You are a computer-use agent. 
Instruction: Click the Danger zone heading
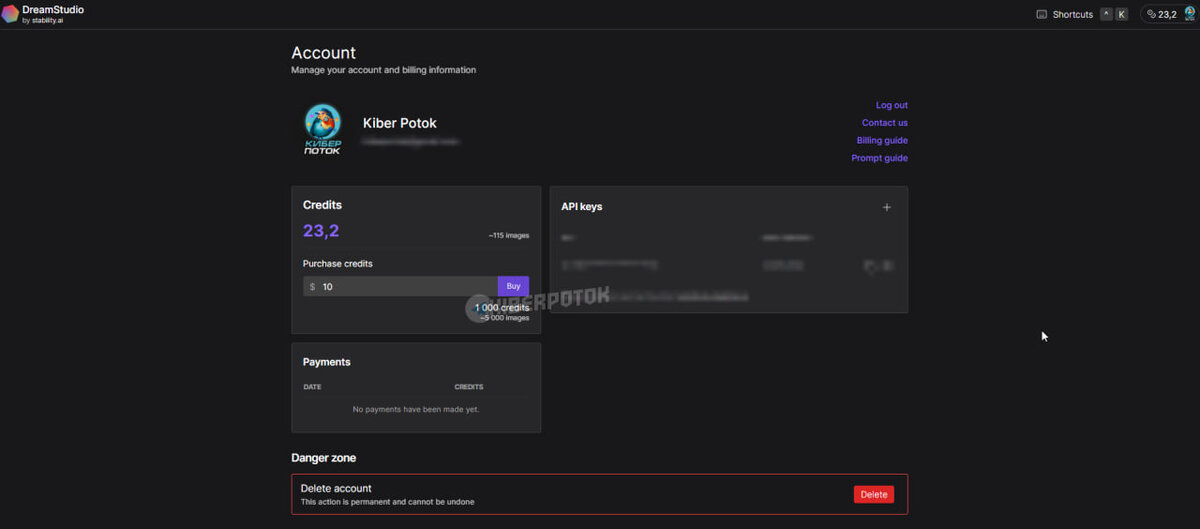[323, 458]
